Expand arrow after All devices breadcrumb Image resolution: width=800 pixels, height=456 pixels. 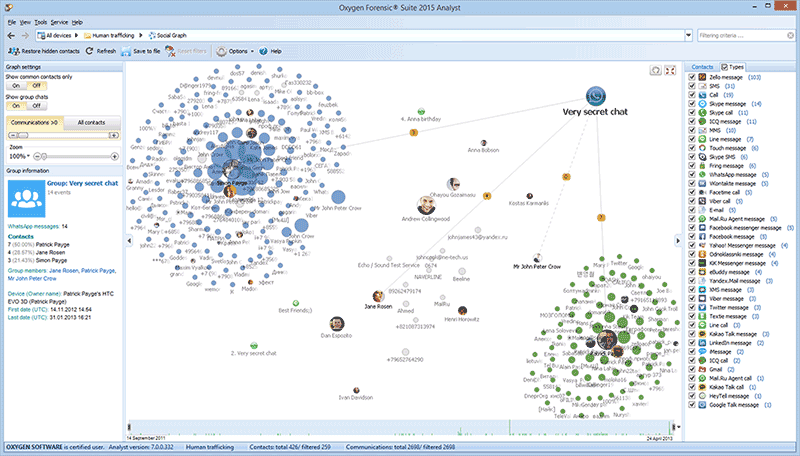[76, 36]
